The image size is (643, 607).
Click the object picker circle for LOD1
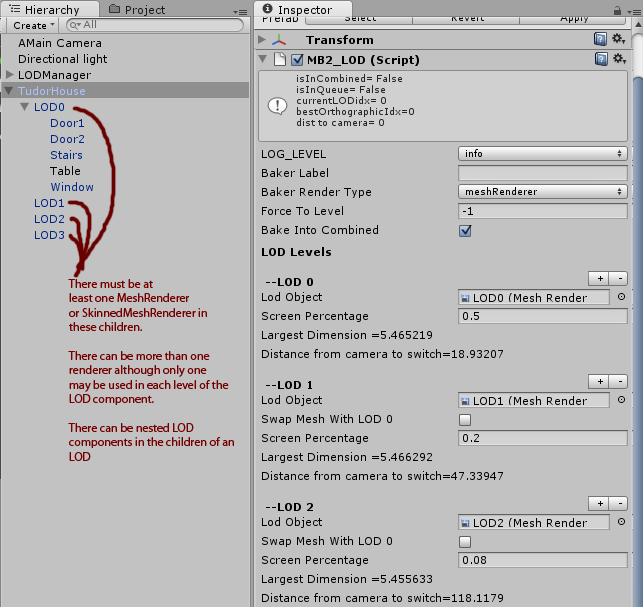tap(620, 401)
